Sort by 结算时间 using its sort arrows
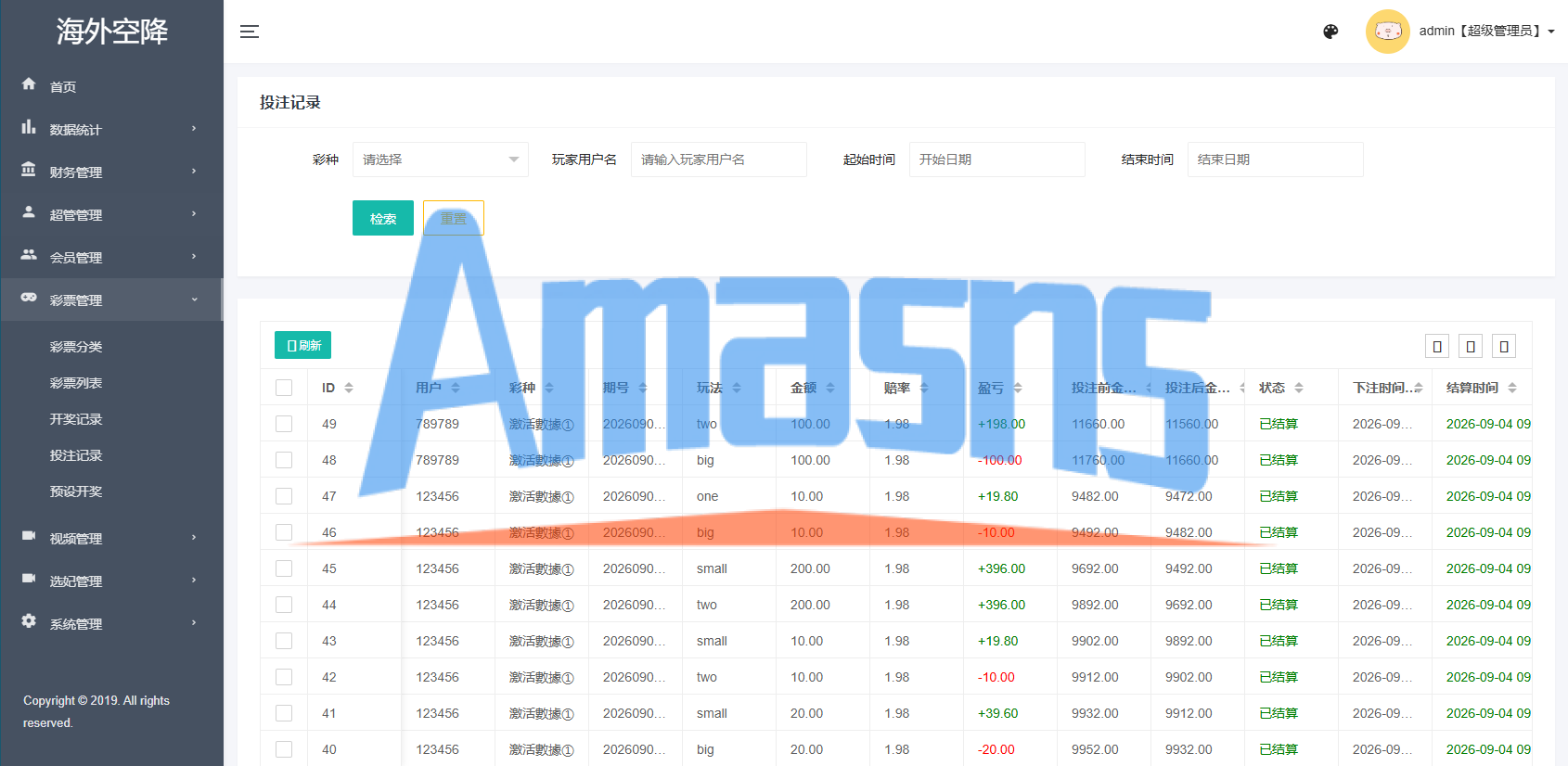 point(1512,388)
